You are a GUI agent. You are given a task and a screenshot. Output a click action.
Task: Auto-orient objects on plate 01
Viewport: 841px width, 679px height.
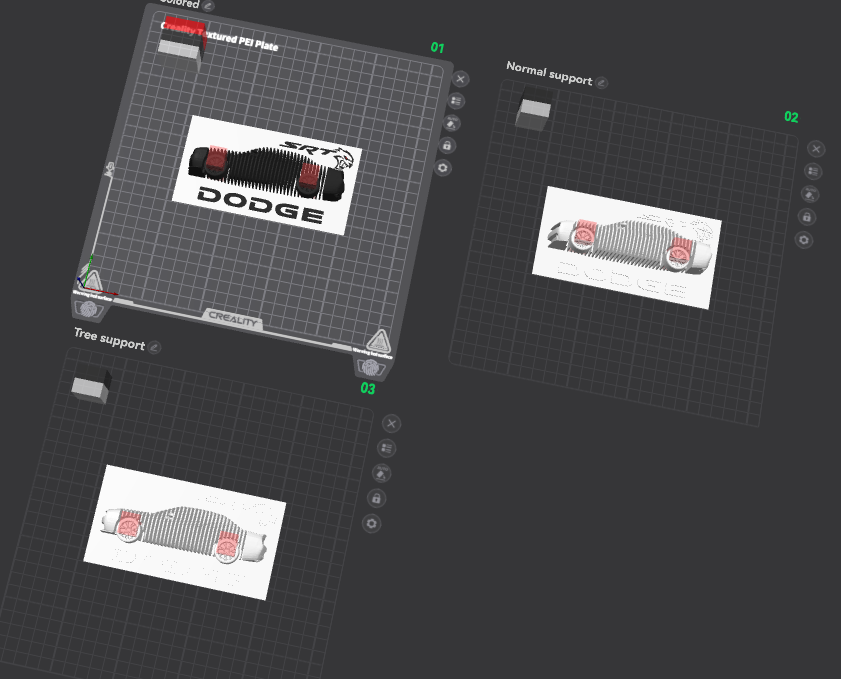(x=452, y=123)
